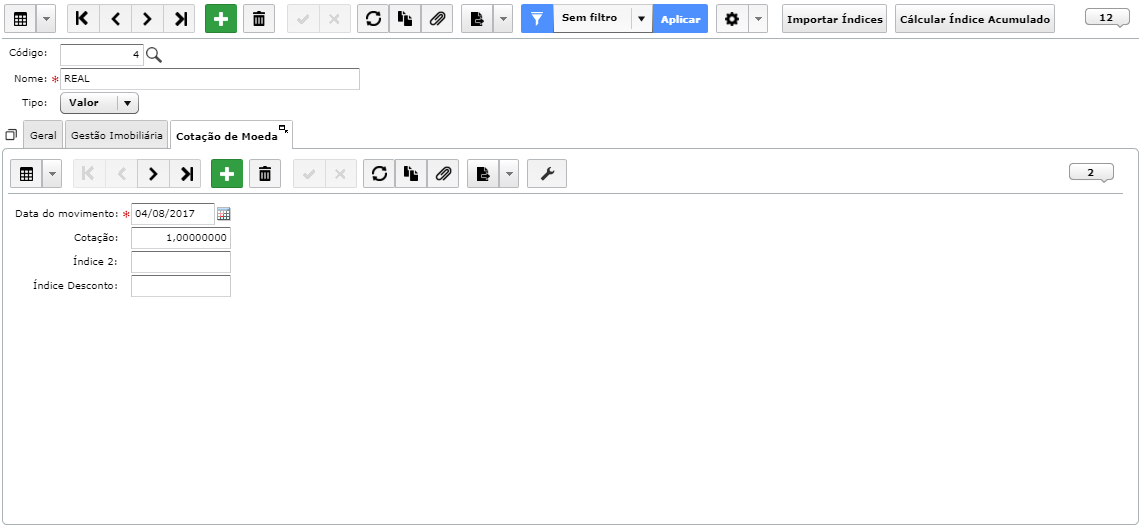
Task: Go to last record in main toolbar
Action: [x=179, y=20]
